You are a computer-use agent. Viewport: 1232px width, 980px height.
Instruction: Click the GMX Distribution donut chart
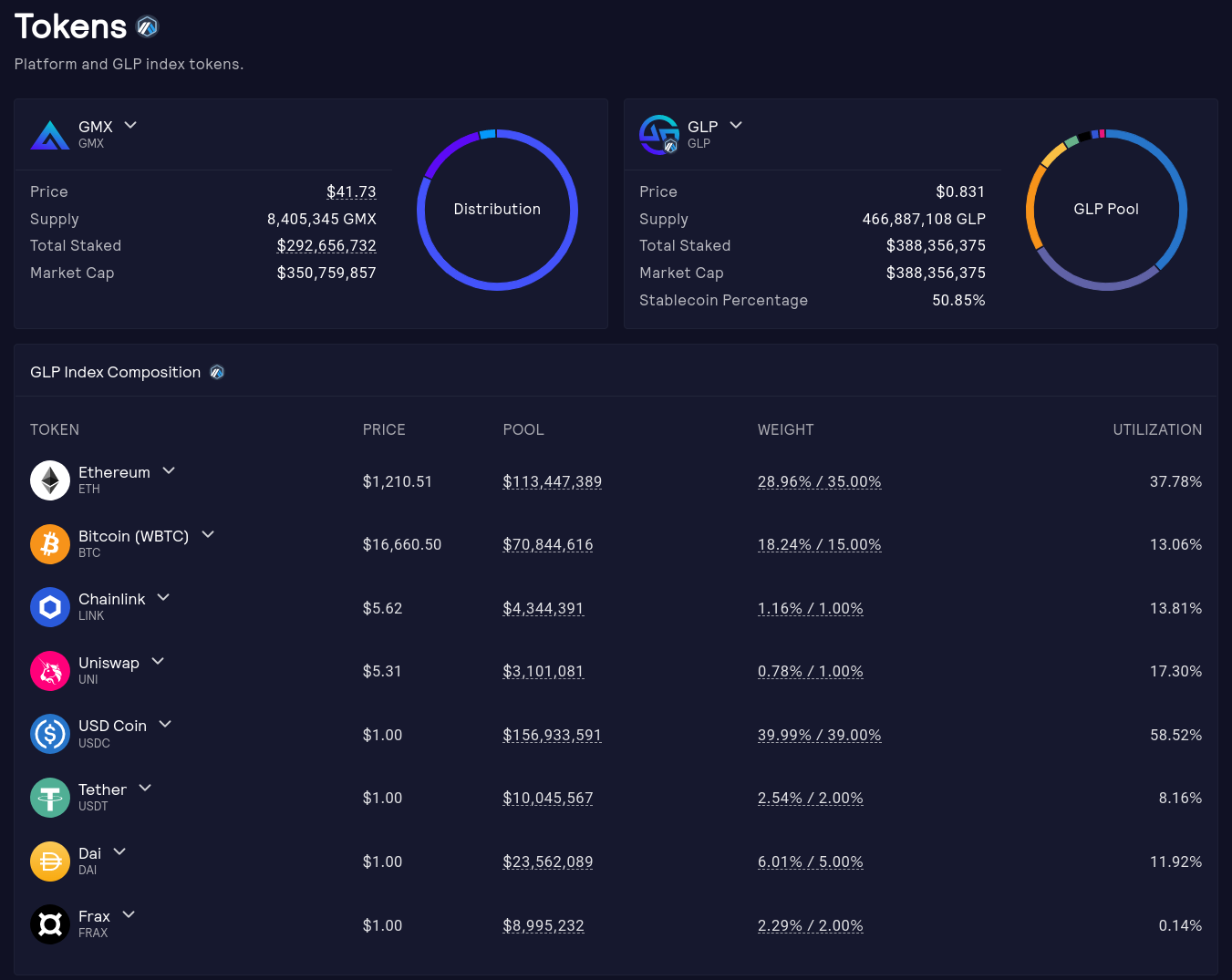(497, 210)
